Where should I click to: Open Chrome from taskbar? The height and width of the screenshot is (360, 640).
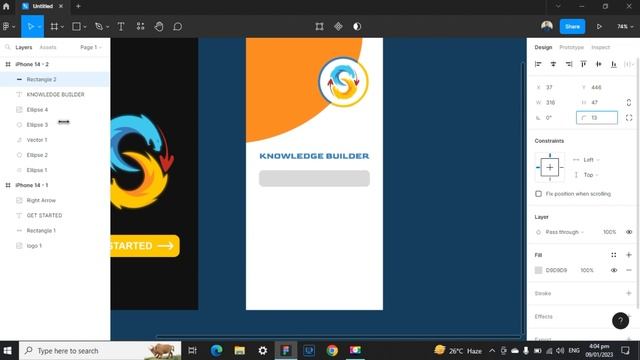click(x=332, y=350)
